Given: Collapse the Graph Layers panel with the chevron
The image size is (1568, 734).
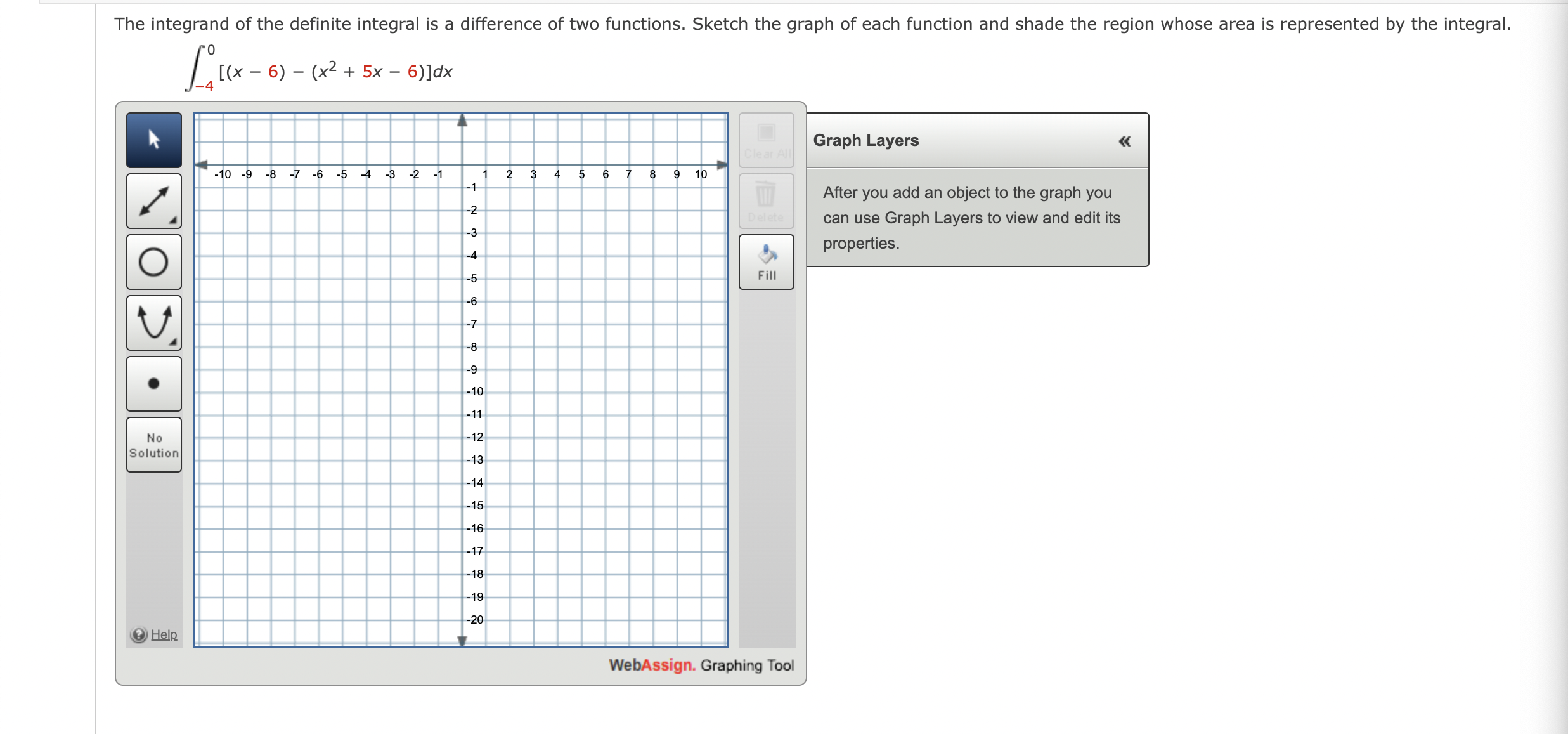Looking at the screenshot, I should point(1123,141).
